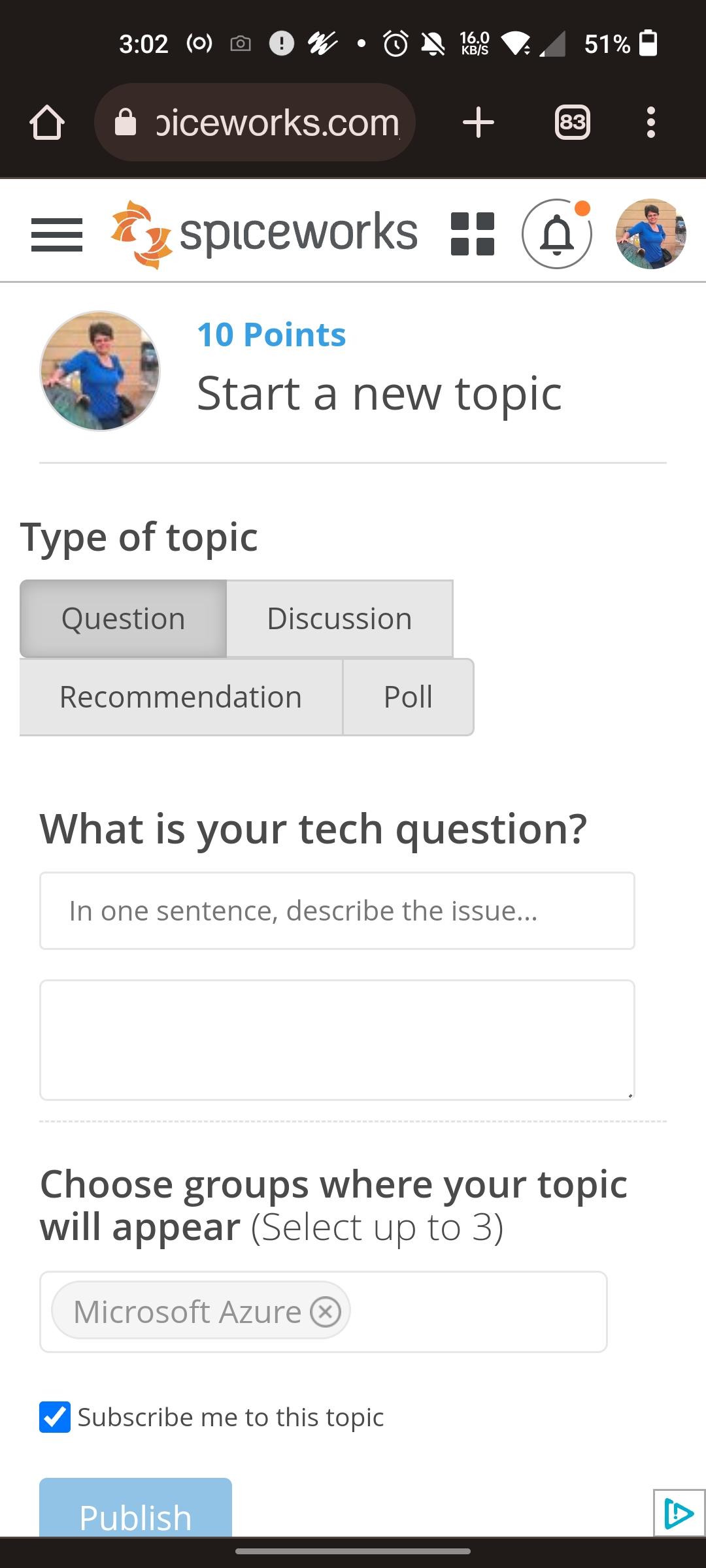Open the apps grid icon

[x=473, y=234]
